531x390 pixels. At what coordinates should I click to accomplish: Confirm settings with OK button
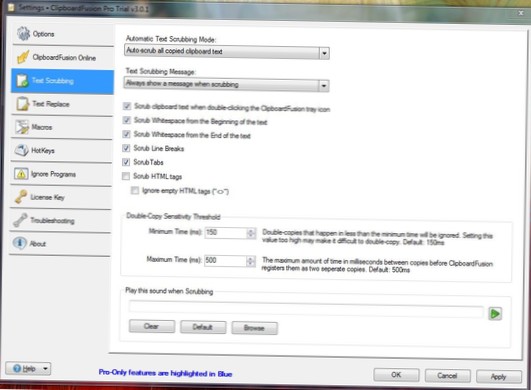pos(396,375)
